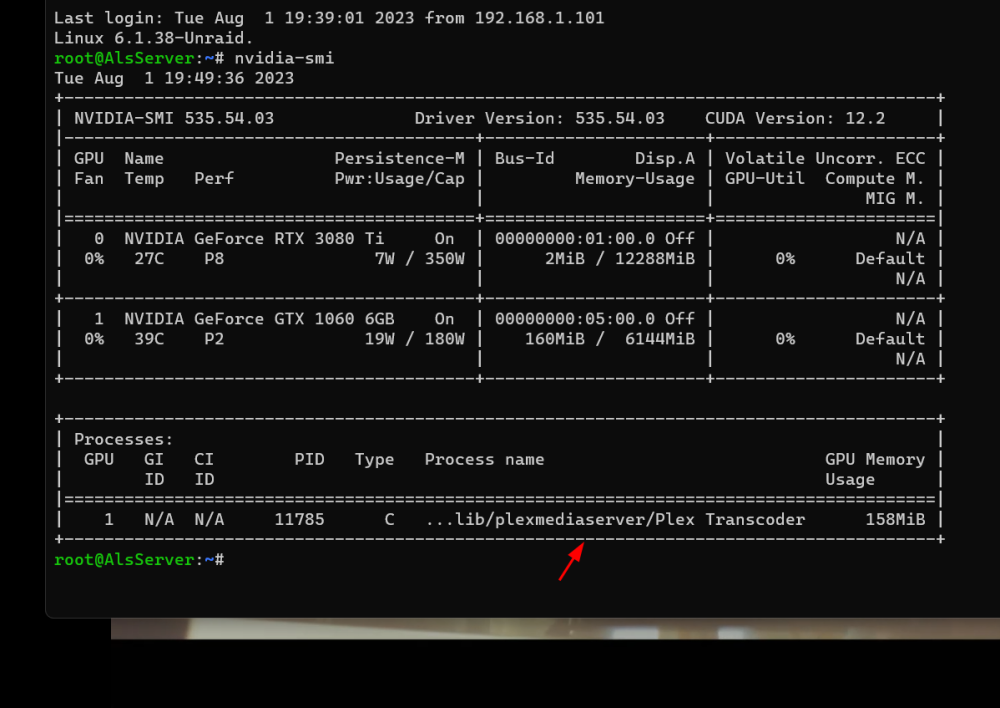1000x708 pixels.
Task: Select the timestamp 'Tue Aug 1 19:49:36 2023'
Action: pos(174,78)
